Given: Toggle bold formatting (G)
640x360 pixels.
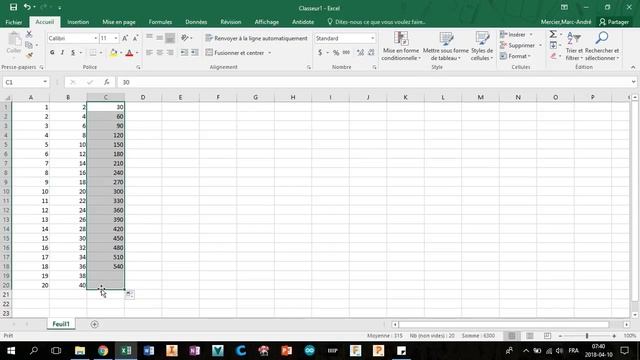Looking at the screenshot, I should pyautogui.click(x=52, y=53).
